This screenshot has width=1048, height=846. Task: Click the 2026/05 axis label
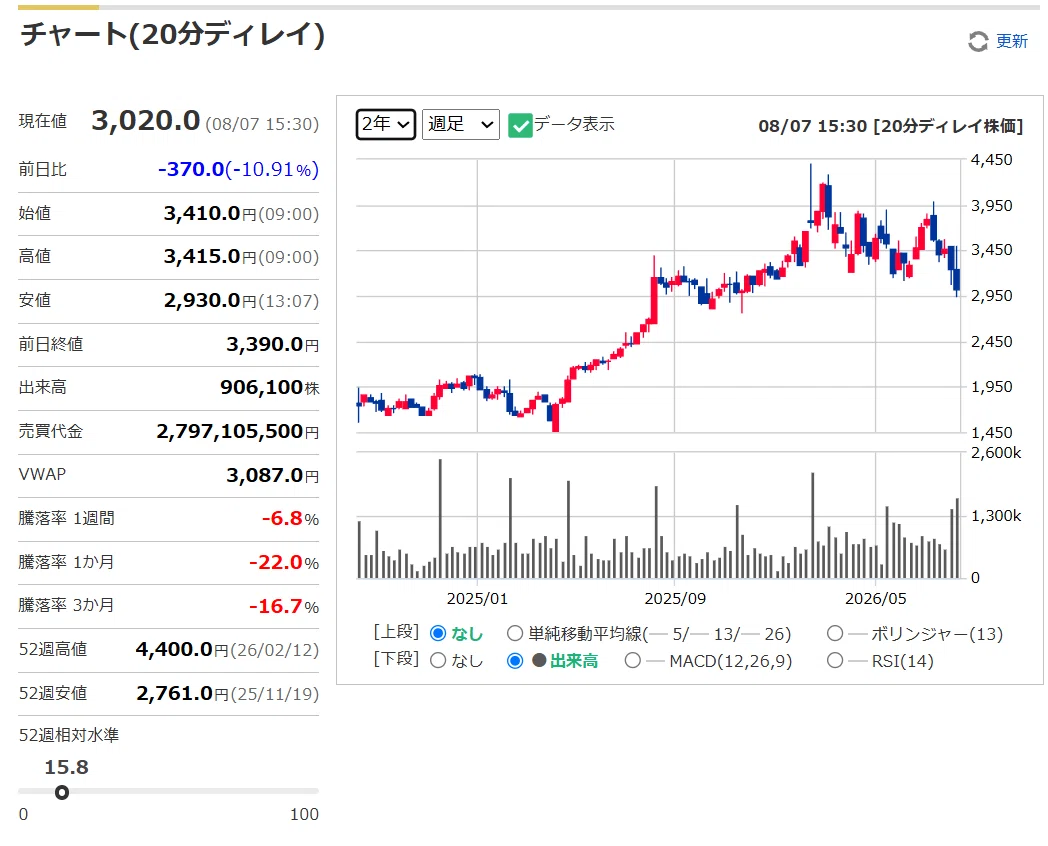click(x=876, y=599)
